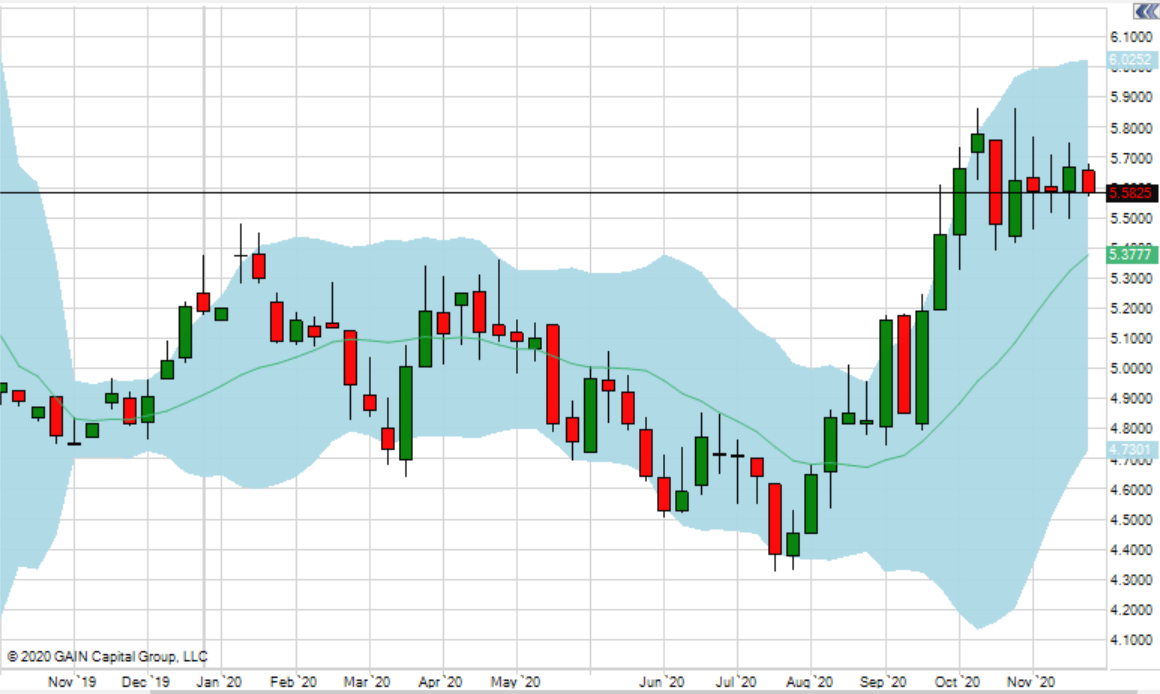Click the Sep '20 date label

pyautogui.click(x=883, y=681)
